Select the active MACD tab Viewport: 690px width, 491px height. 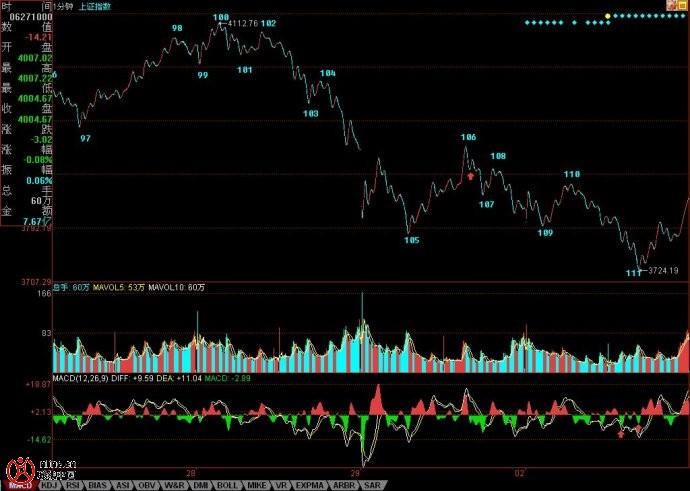tap(18, 484)
